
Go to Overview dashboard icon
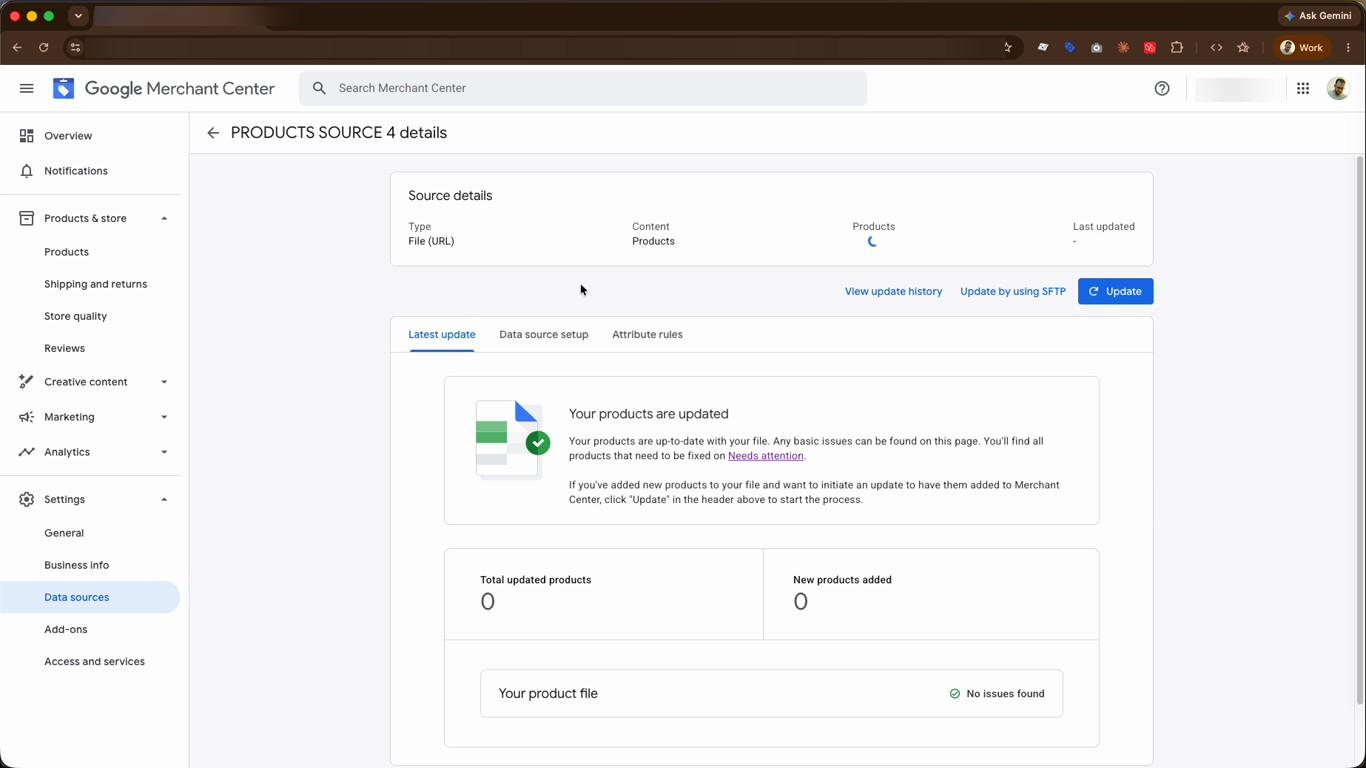(x=27, y=136)
